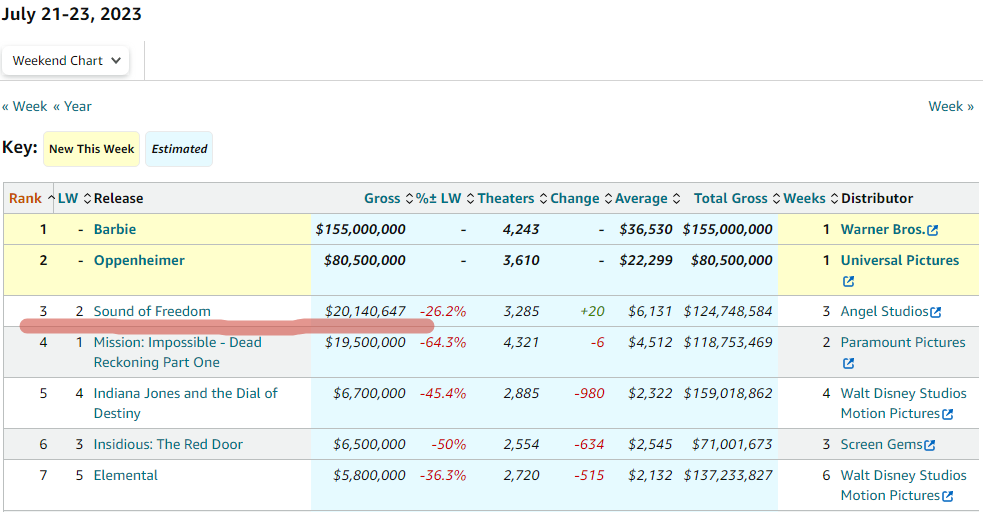Sort by Total Gross column
The width and height of the screenshot is (983, 512).
pyautogui.click(x=737, y=199)
